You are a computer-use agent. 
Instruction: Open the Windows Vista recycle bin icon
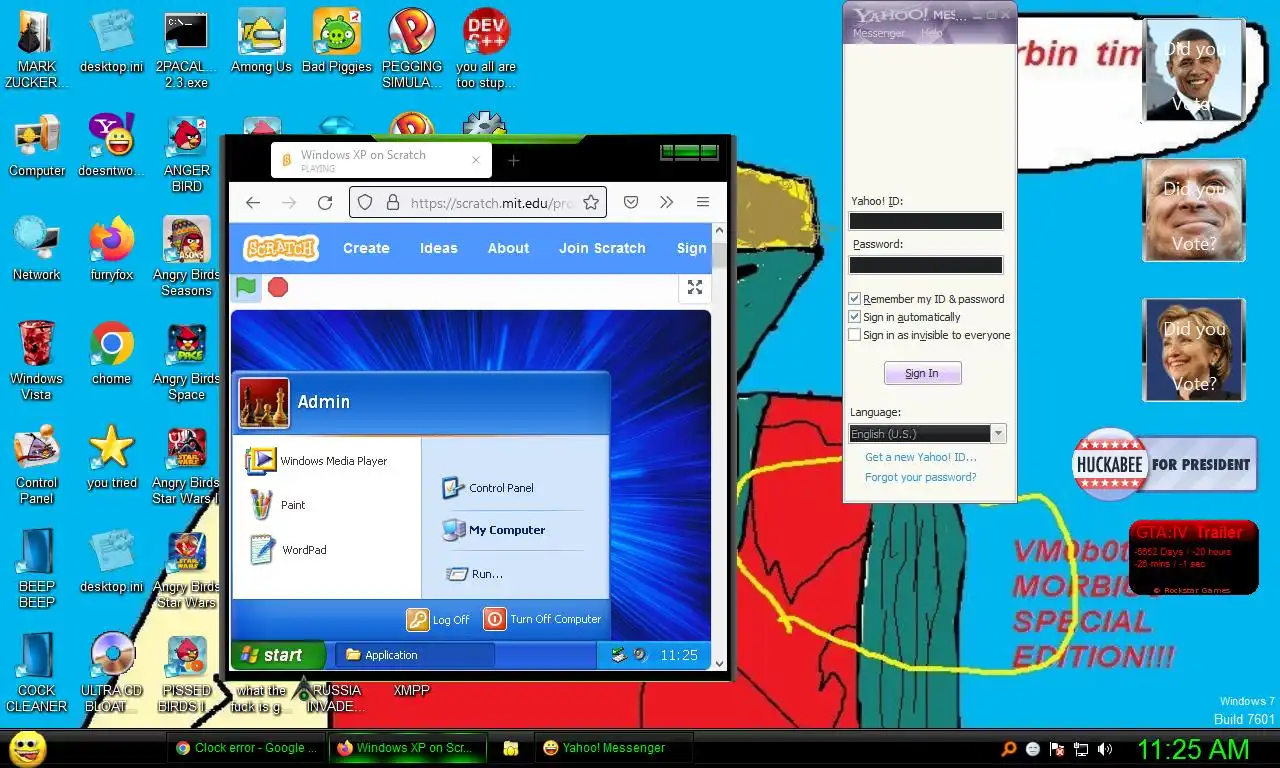click(x=37, y=361)
